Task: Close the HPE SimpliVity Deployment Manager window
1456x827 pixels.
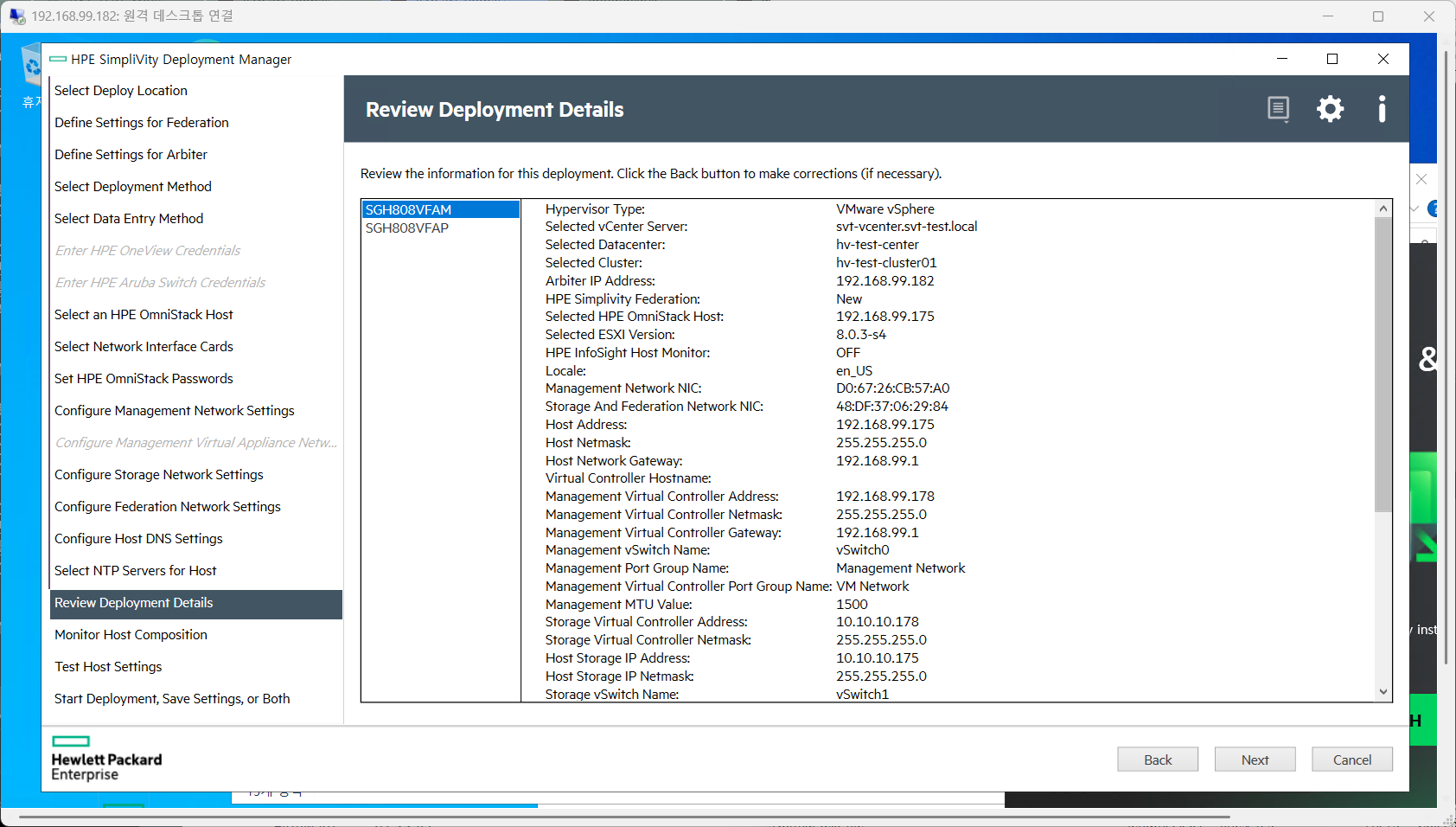Action: pyautogui.click(x=1383, y=59)
